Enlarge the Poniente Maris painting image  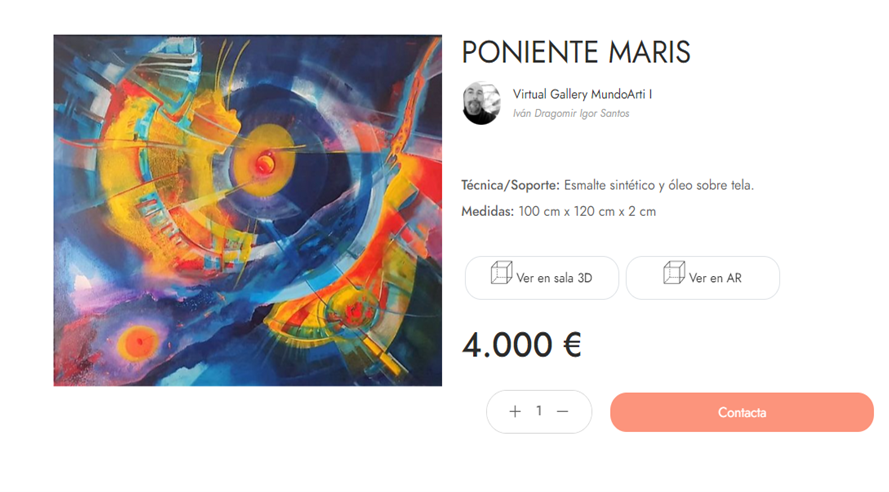(x=248, y=210)
